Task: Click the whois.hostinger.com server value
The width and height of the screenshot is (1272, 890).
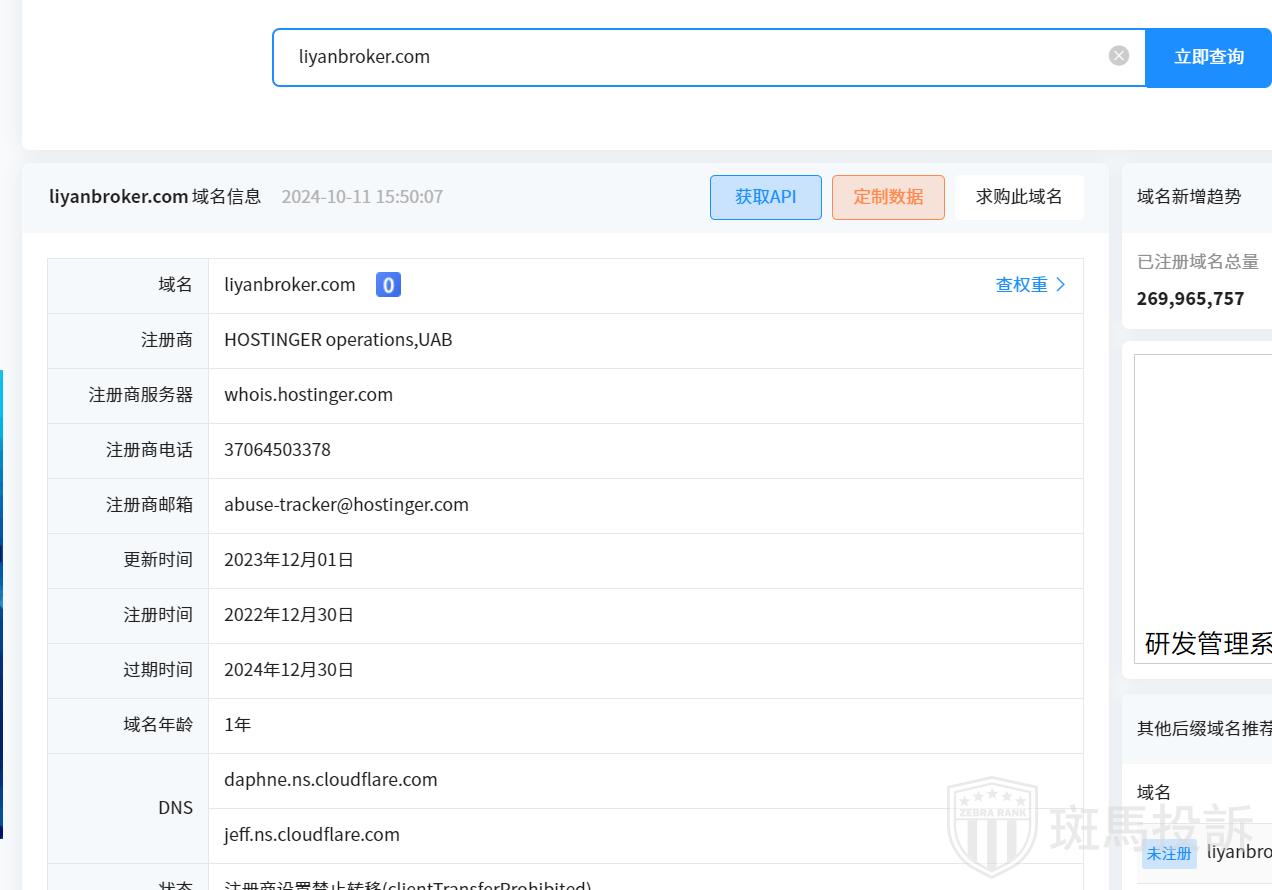Action: click(x=308, y=395)
